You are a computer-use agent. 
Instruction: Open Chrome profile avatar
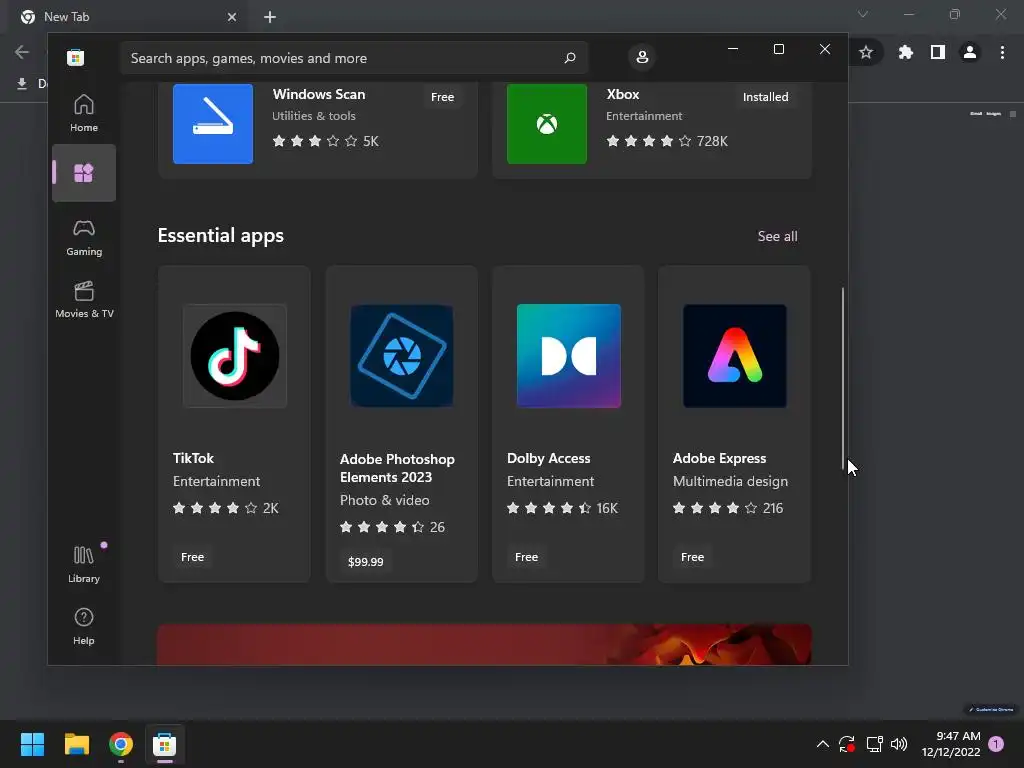coord(970,52)
